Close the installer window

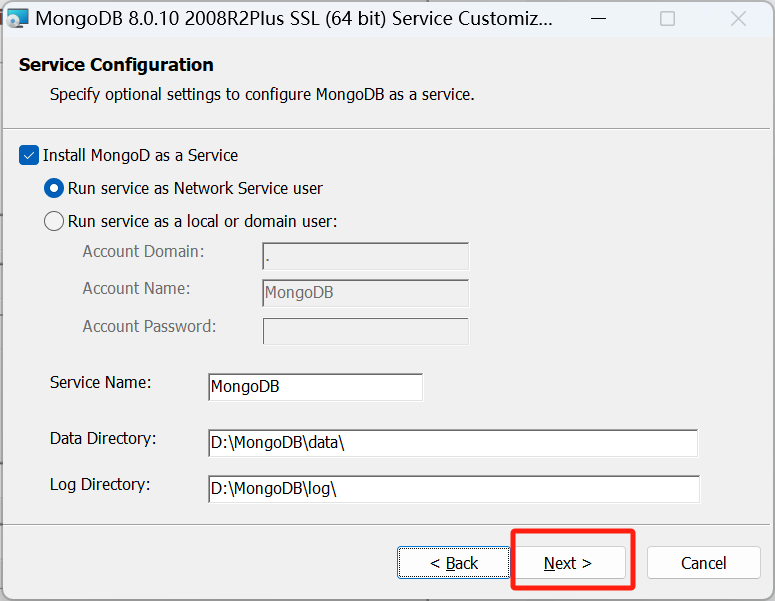738,19
